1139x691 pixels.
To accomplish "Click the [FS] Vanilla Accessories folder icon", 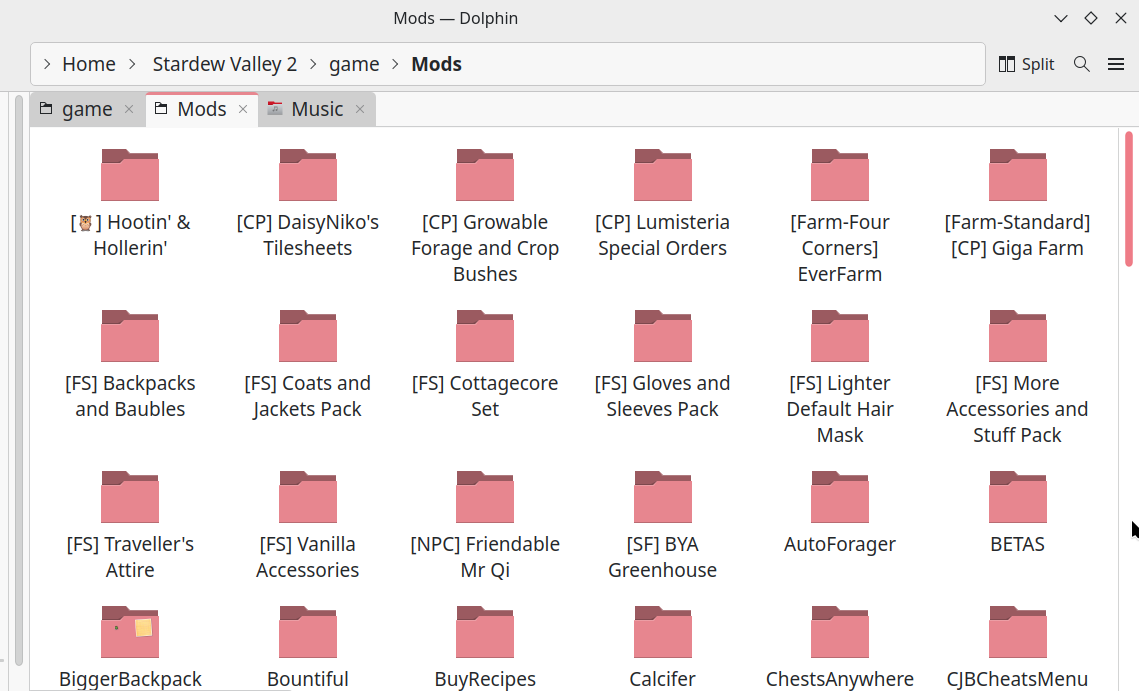I will click(308, 498).
